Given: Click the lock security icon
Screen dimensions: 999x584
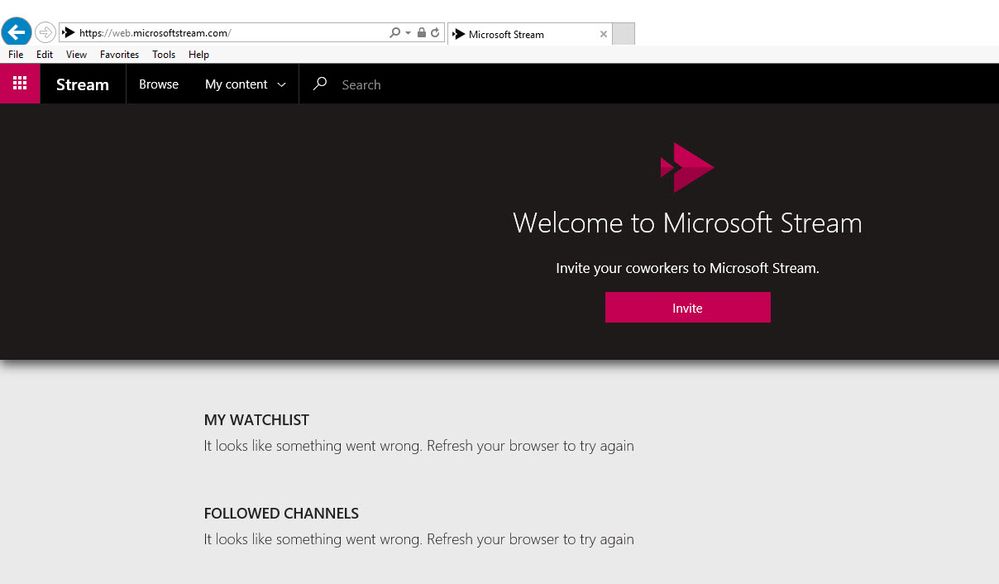Looking at the screenshot, I should (x=421, y=32).
